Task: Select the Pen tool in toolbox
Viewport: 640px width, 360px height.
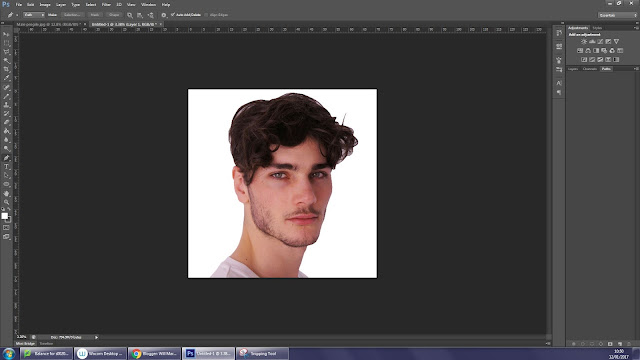Action: 6,158
